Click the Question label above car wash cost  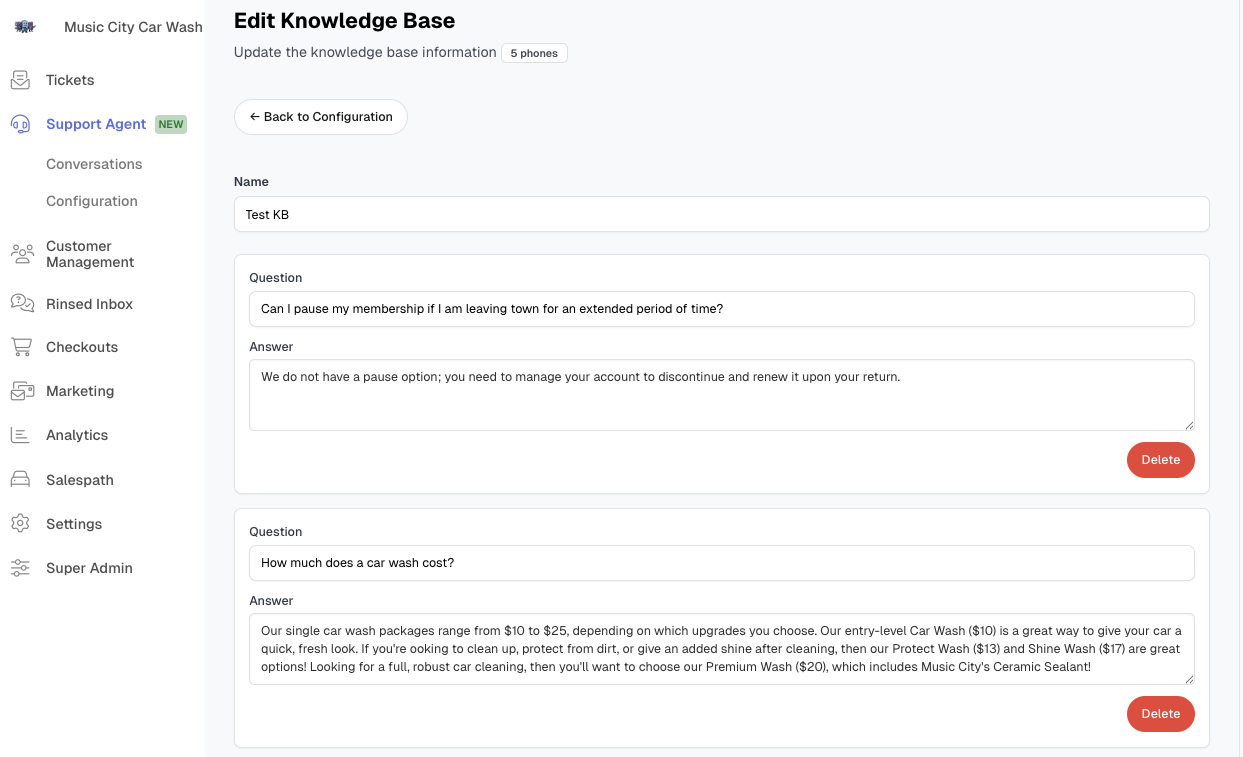275,532
